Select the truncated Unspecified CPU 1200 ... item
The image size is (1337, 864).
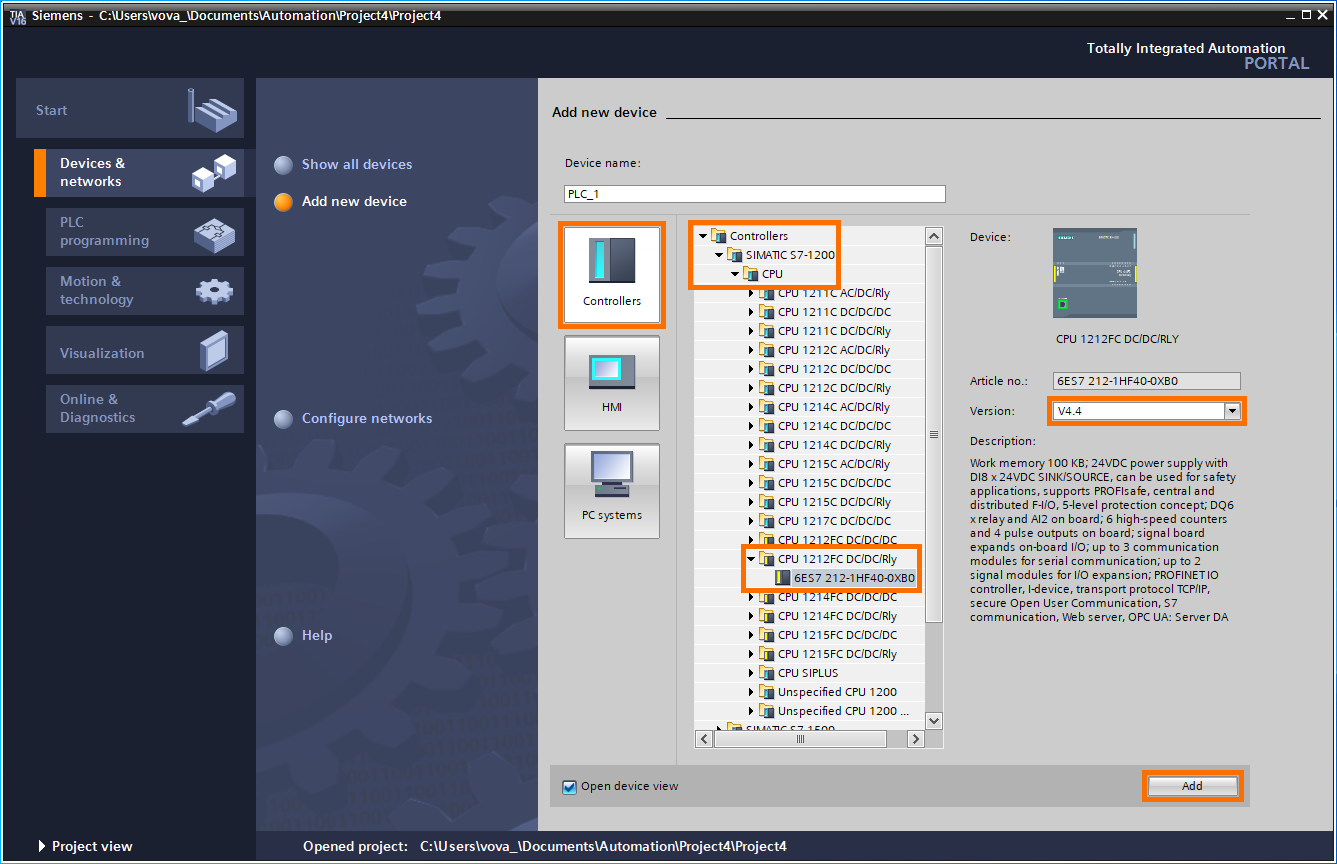click(x=844, y=711)
